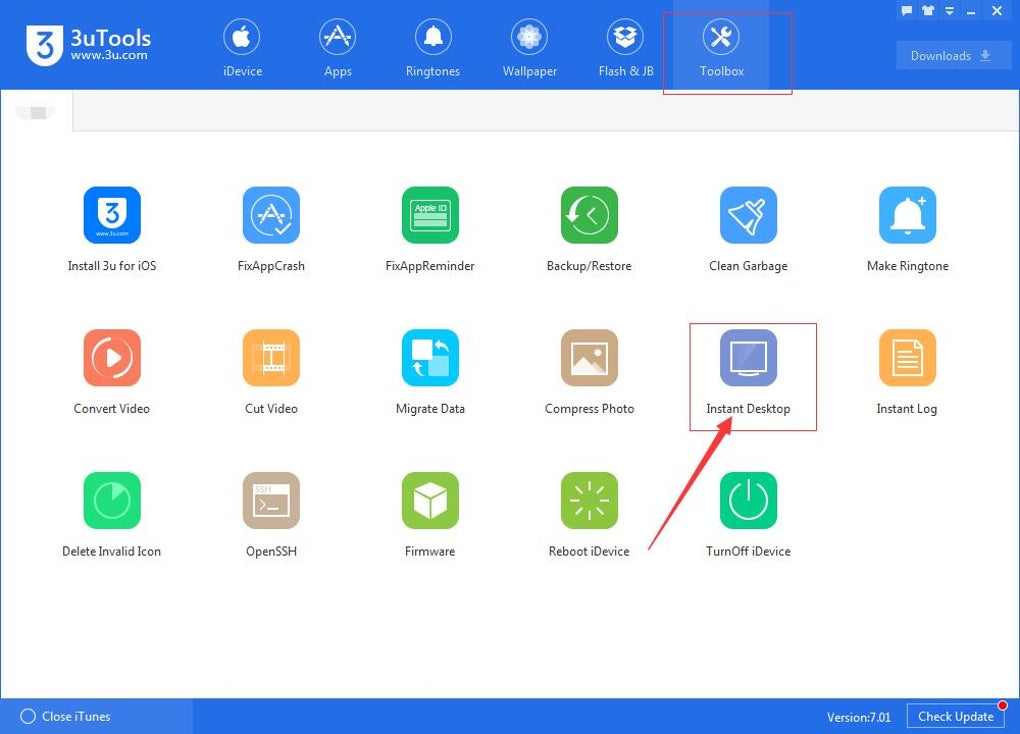Open title bar dropdown menu icon
This screenshot has height=734, width=1020.
pyautogui.click(x=949, y=10)
